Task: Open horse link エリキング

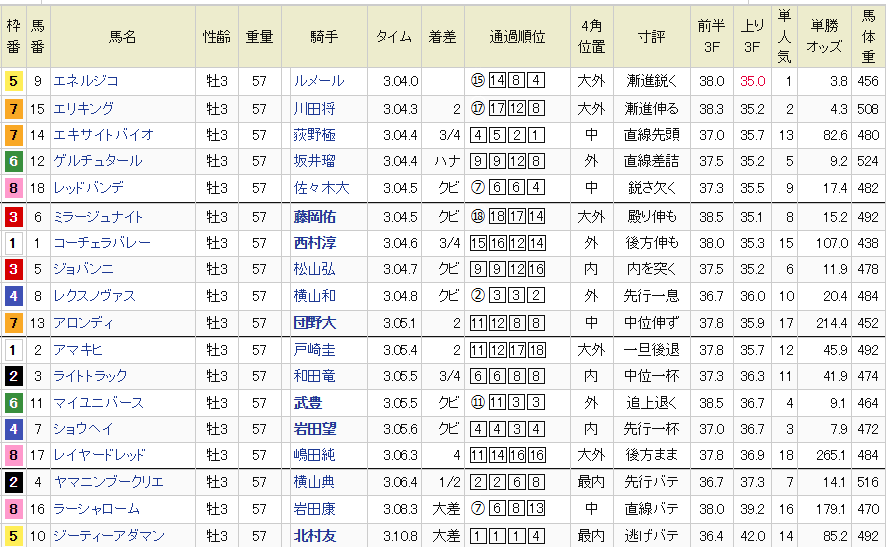Action: [x=83, y=108]
